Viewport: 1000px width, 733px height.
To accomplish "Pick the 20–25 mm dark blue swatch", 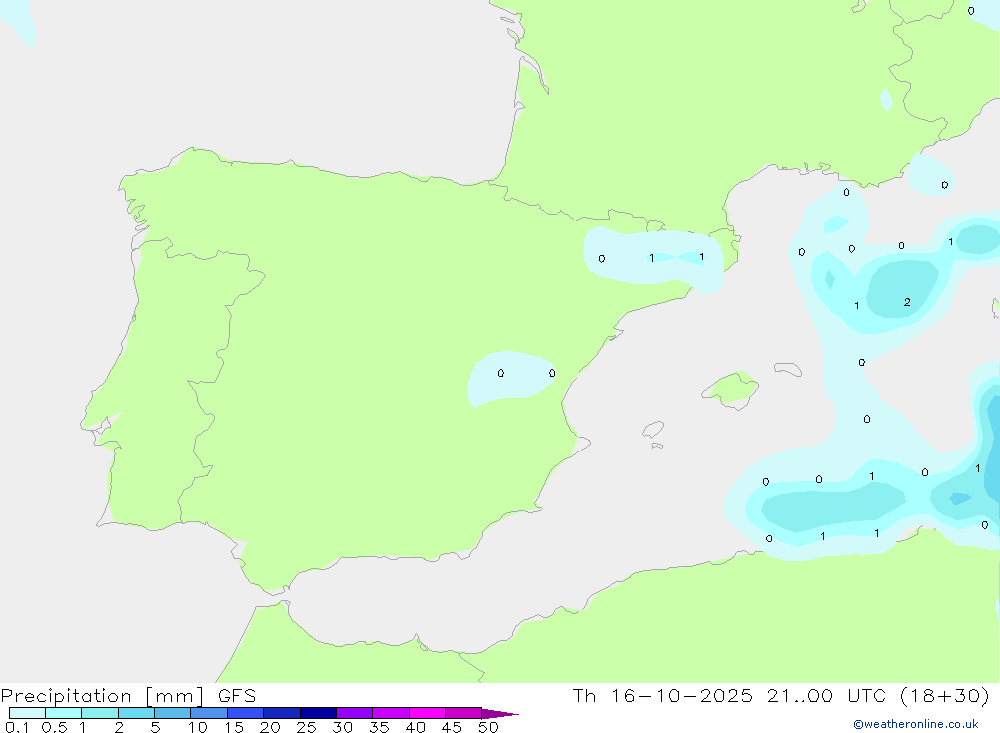I will pos(281,713).
